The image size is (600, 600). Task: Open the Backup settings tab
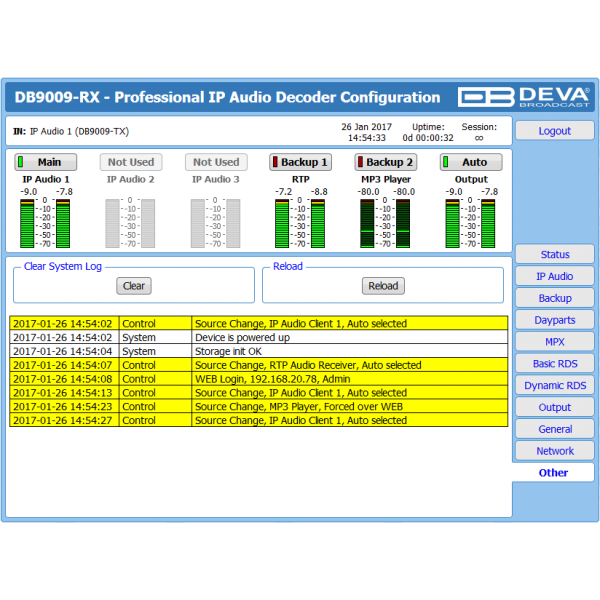[554, 298]
